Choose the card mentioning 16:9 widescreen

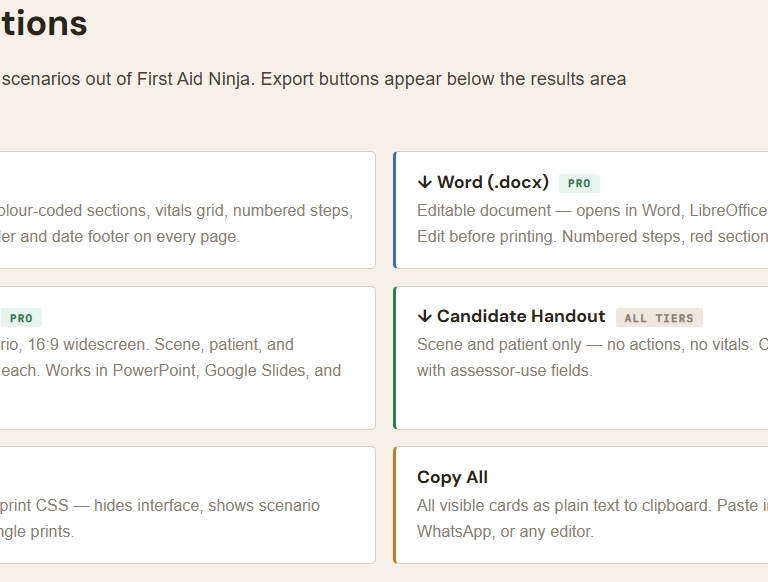click(x=180, y=357)
